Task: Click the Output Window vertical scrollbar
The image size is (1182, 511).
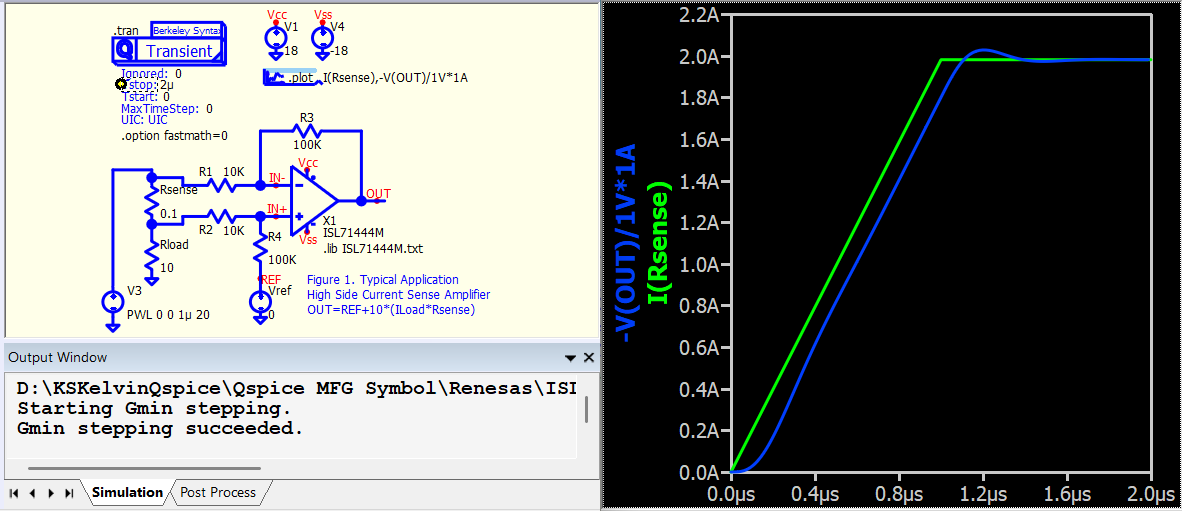Action: pyautogui.click(x=586, y=410)
